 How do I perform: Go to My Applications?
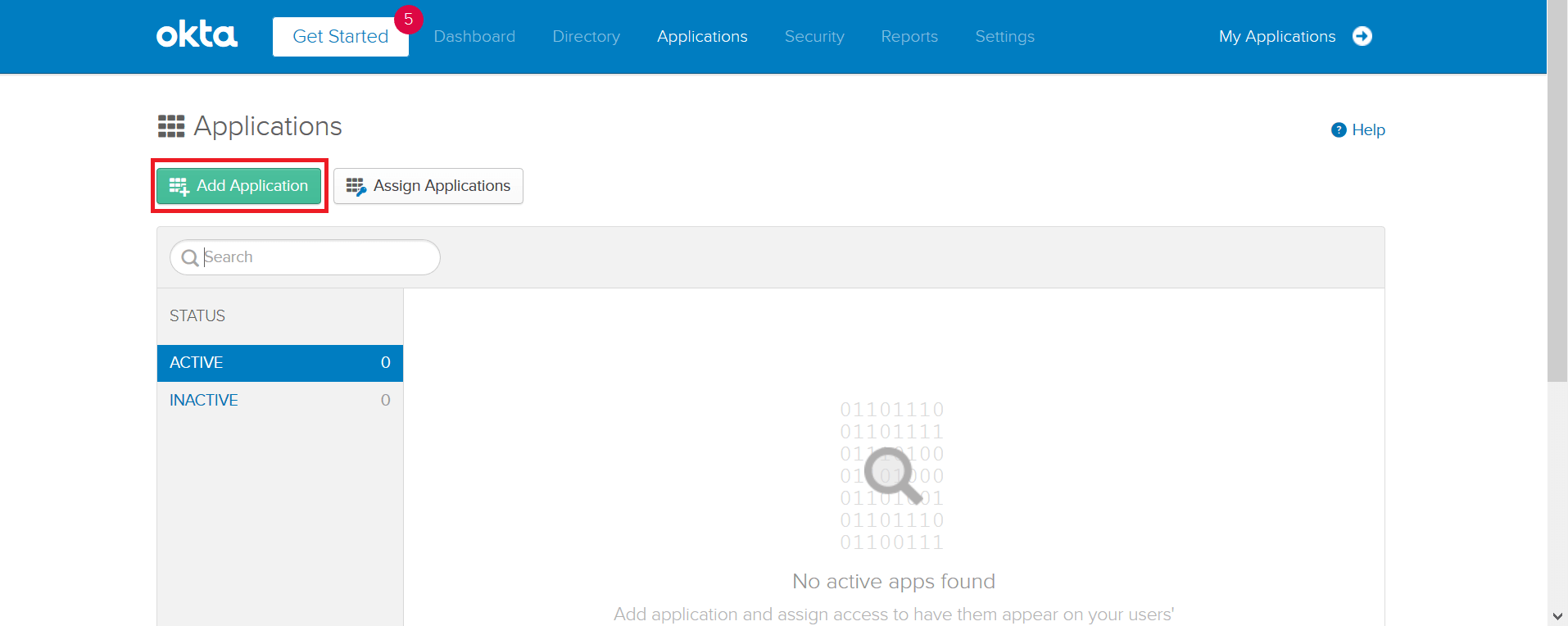pyautogui.click(x=1276, y=37)
